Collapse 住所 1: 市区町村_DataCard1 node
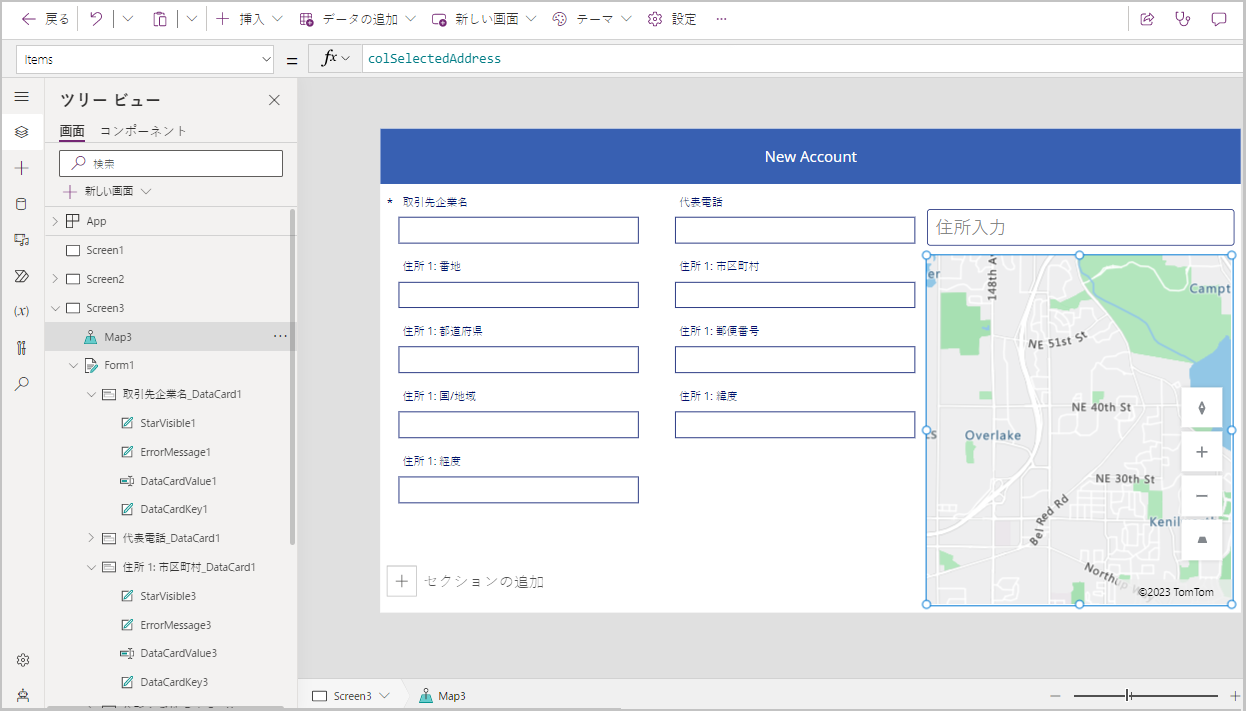 (x=91, y=567)
